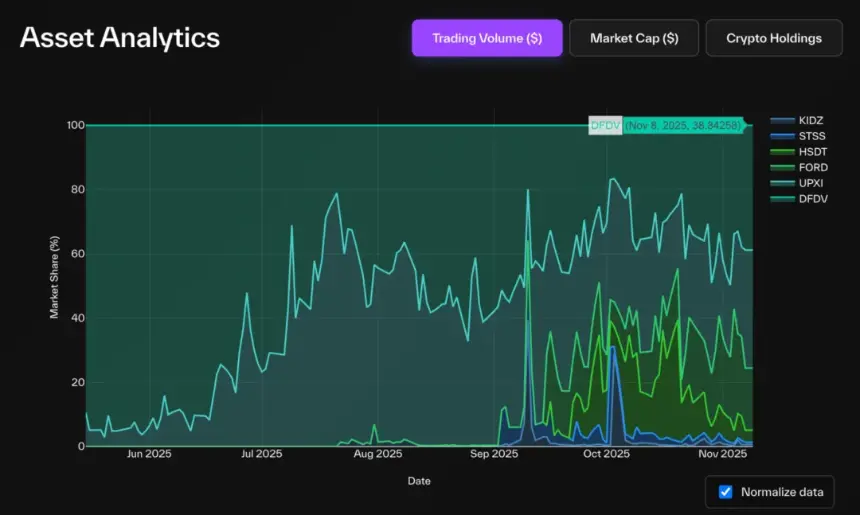
Task: Click the UPXI legend color swatch
Action: point(783,183)
